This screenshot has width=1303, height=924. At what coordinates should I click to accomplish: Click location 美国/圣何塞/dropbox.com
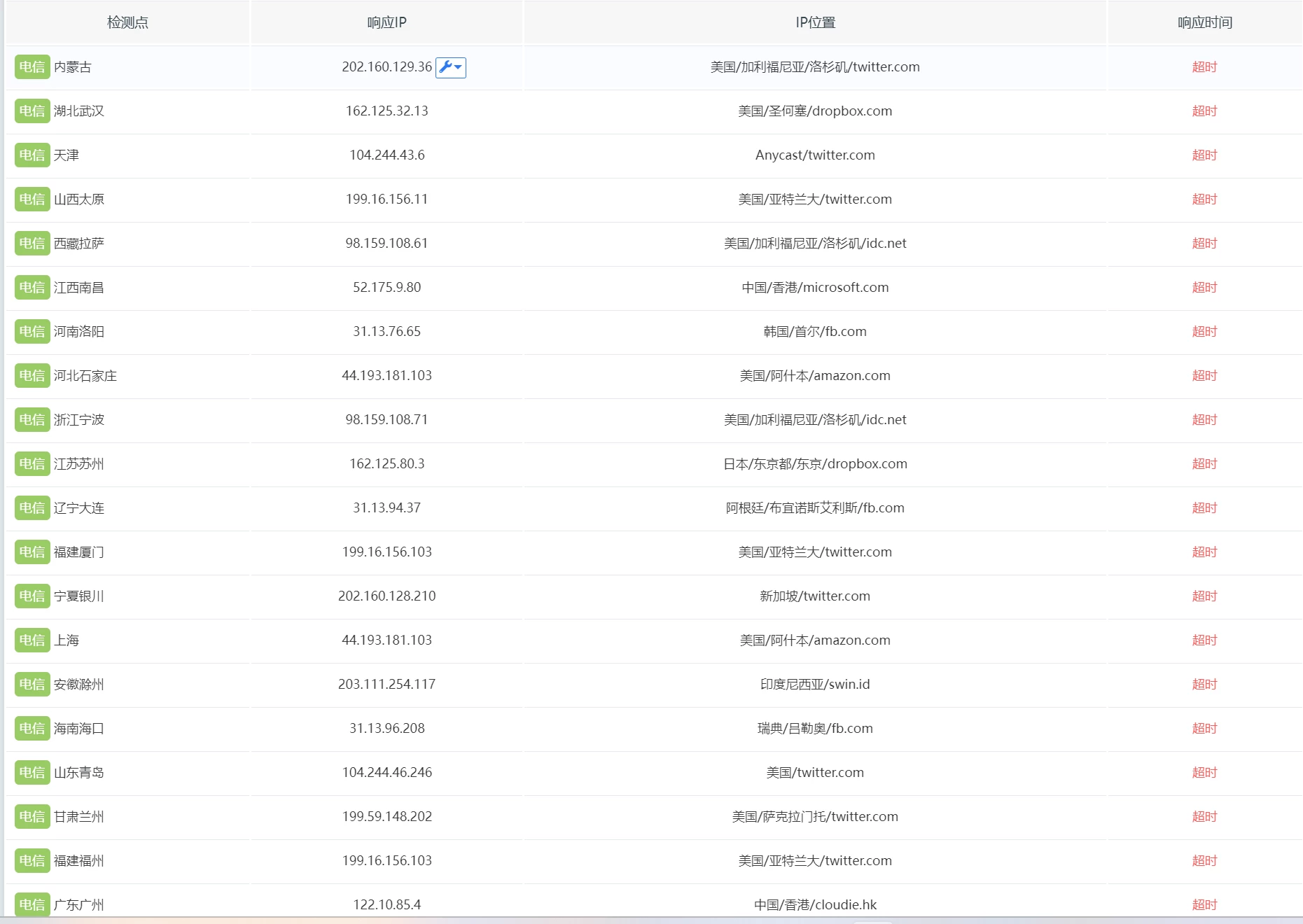coord(815,111)
